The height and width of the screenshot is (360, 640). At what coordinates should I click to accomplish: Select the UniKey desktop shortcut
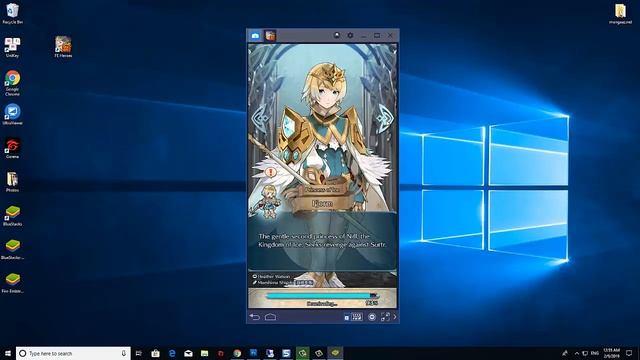tap(12, 47)
